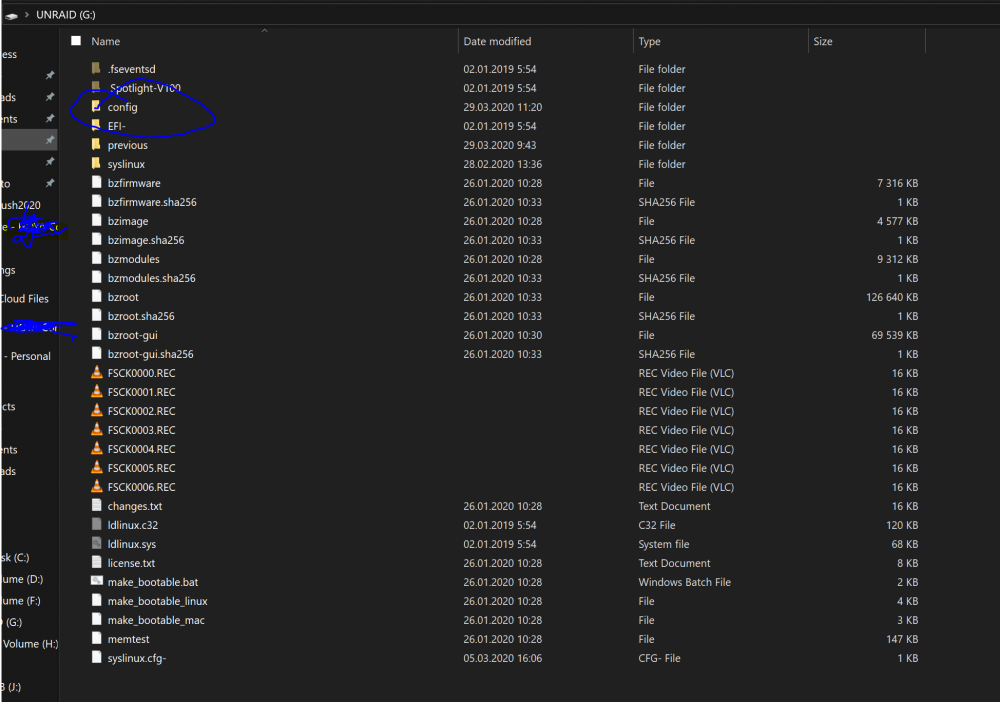Select volume (D:) in navigation pane
1000x702 pixels.
point(22,579)
